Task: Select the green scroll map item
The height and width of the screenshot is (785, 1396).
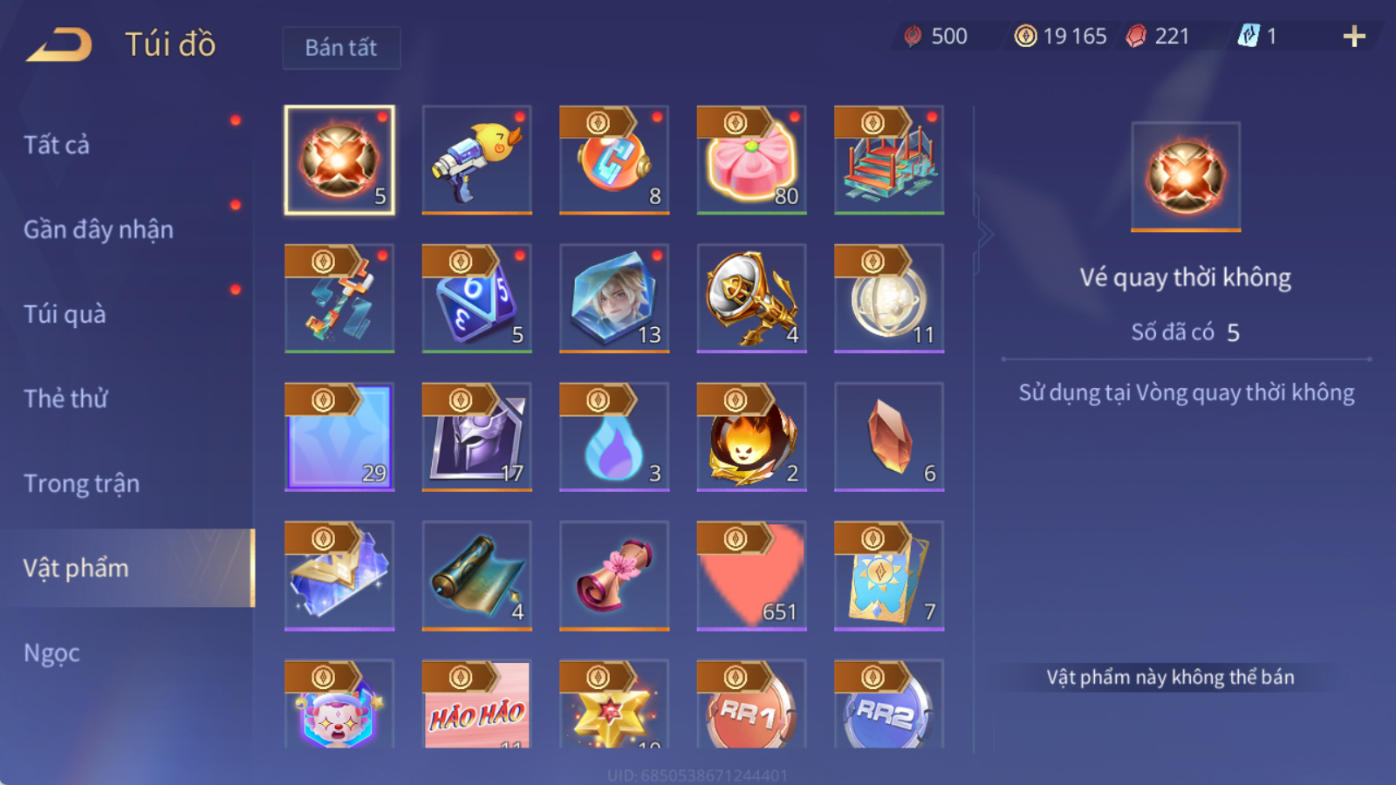Action: [477, 575]
